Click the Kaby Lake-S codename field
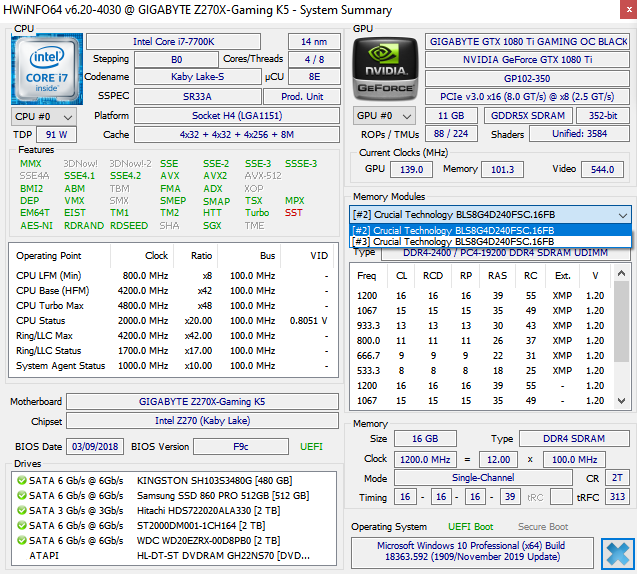The image size is (637, 576). [197, 77]
